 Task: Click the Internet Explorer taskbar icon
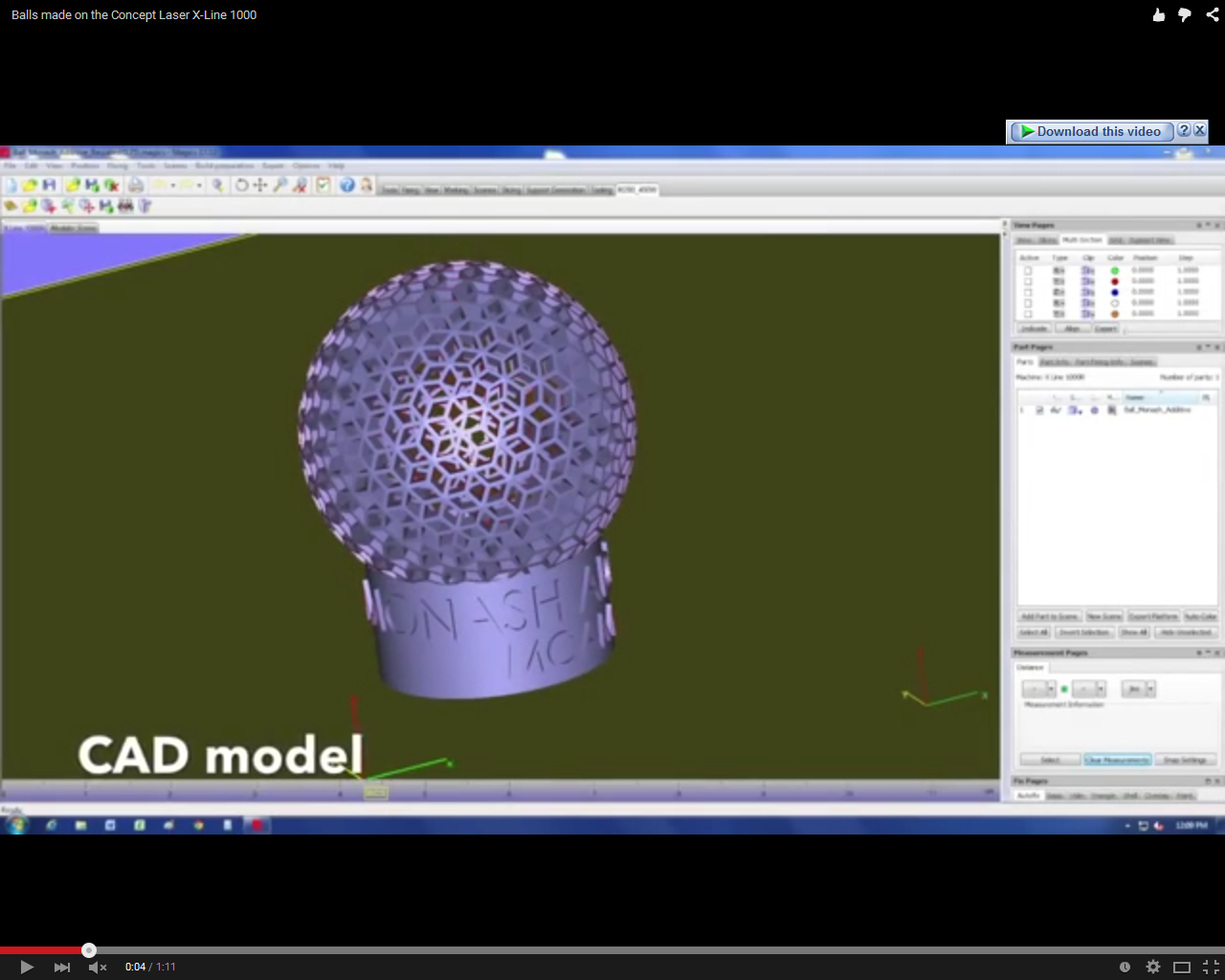(x=51, y=825)
